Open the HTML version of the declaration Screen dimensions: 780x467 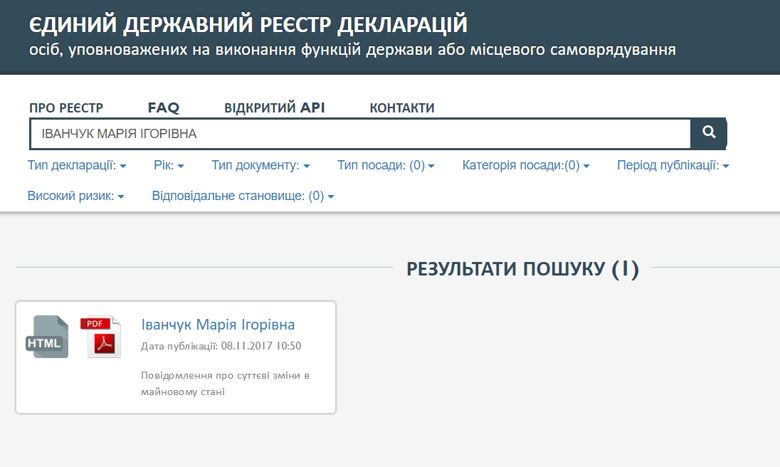click(x=46, y=338)
